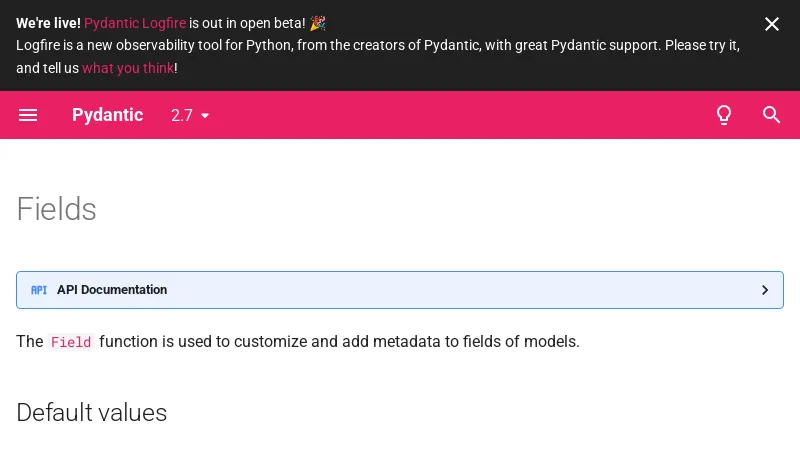This screenshot has width=800, height=450.
Task: Click the Logfire observability description sentence
Action: [x=378, y=46]
